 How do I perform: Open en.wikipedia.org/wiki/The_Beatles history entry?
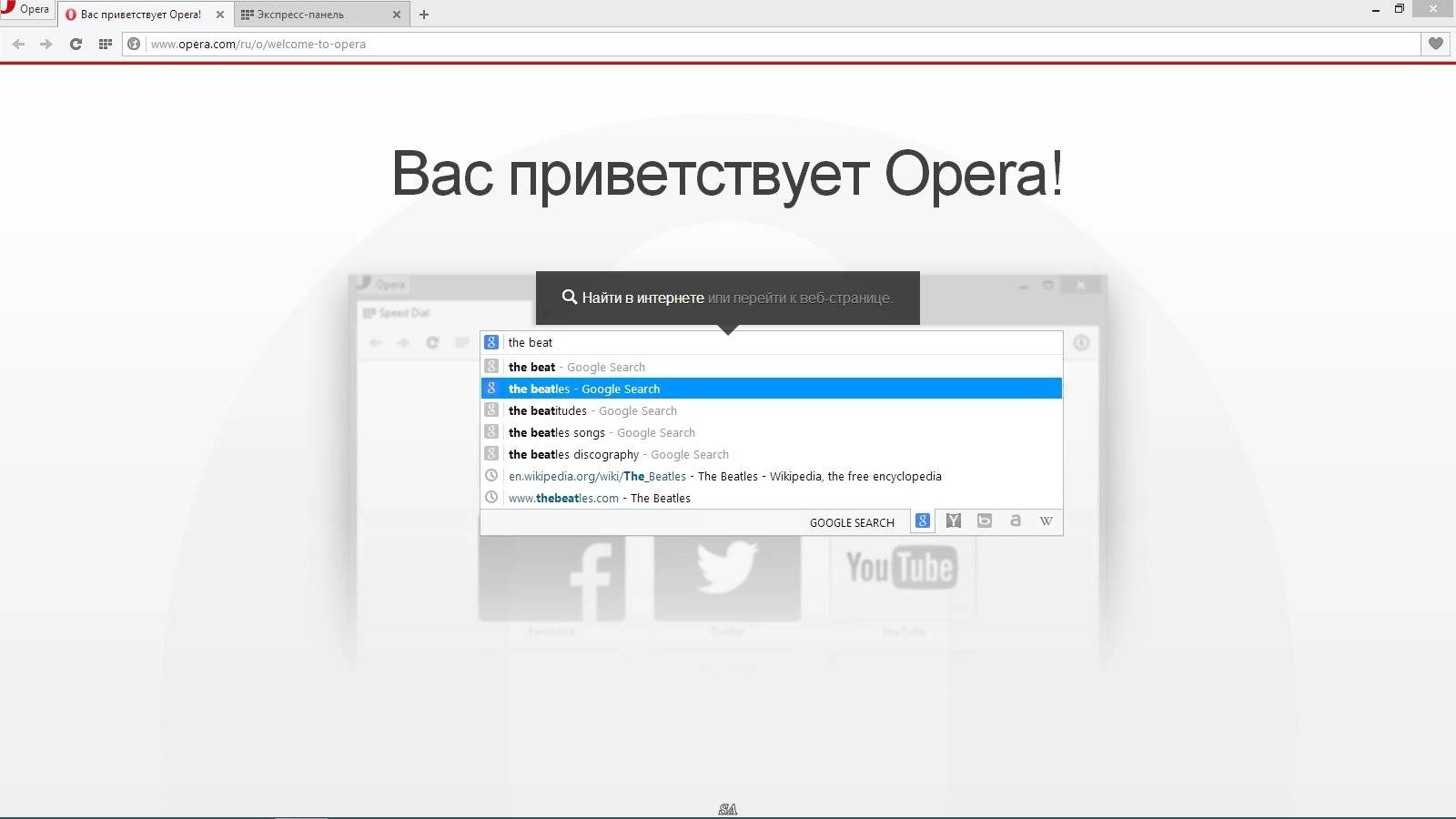click(771, 476)
